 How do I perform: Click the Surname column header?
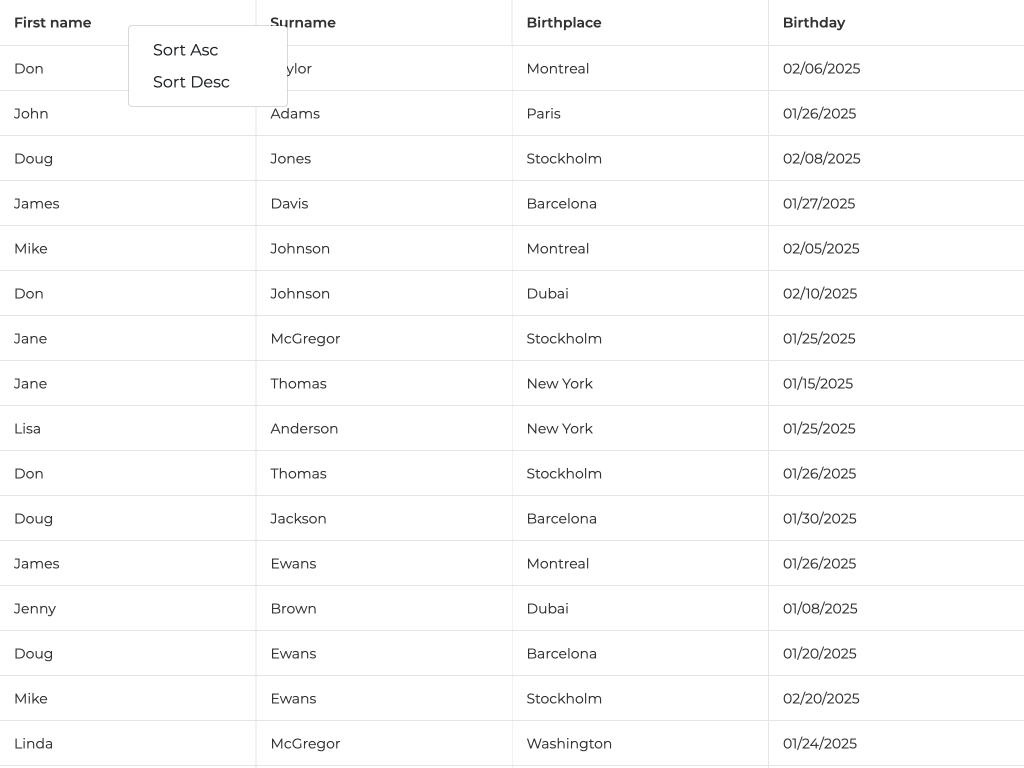pos(304,23)
